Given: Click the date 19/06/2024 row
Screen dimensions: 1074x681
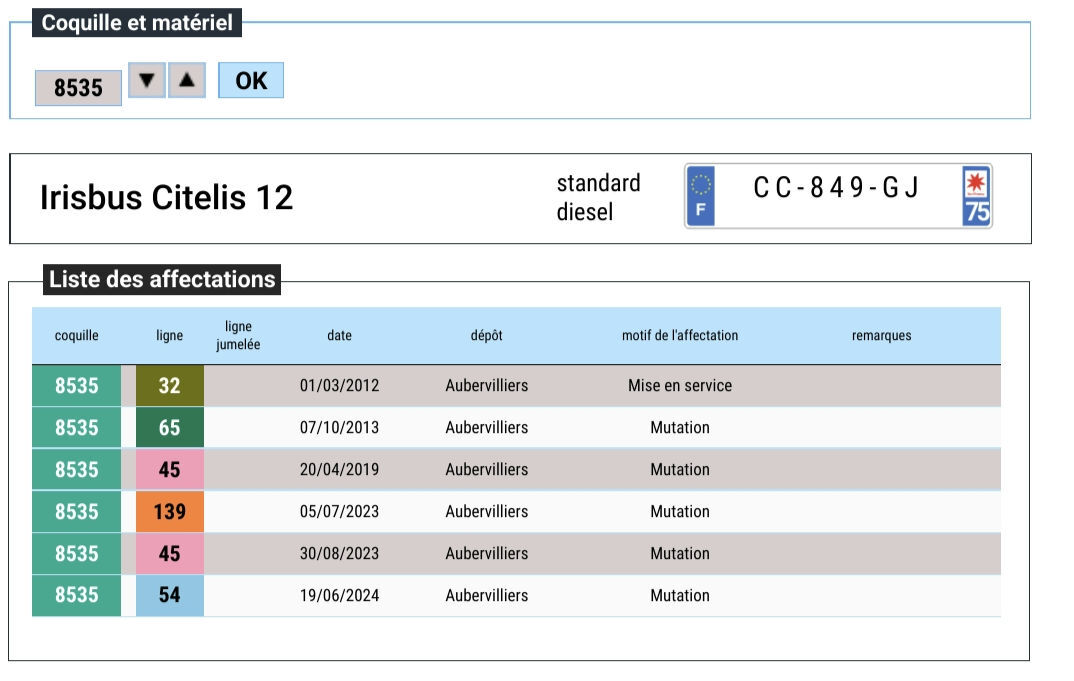Looking at the screenshot, I should (516, 595).
